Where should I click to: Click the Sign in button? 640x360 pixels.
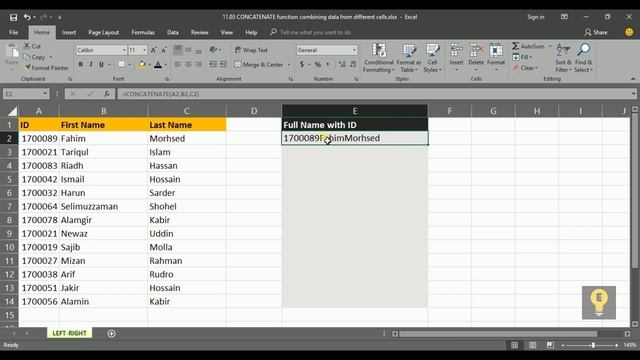pyautogui.click(x=536, y=17)
